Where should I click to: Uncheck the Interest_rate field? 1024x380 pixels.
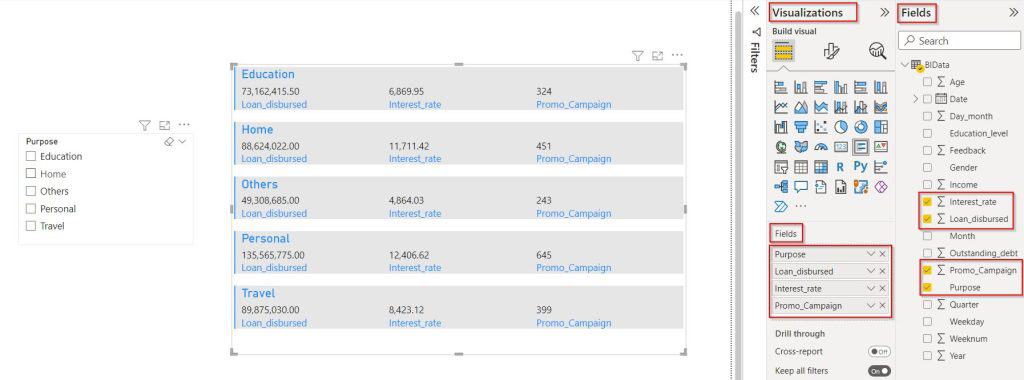(927, 202)
